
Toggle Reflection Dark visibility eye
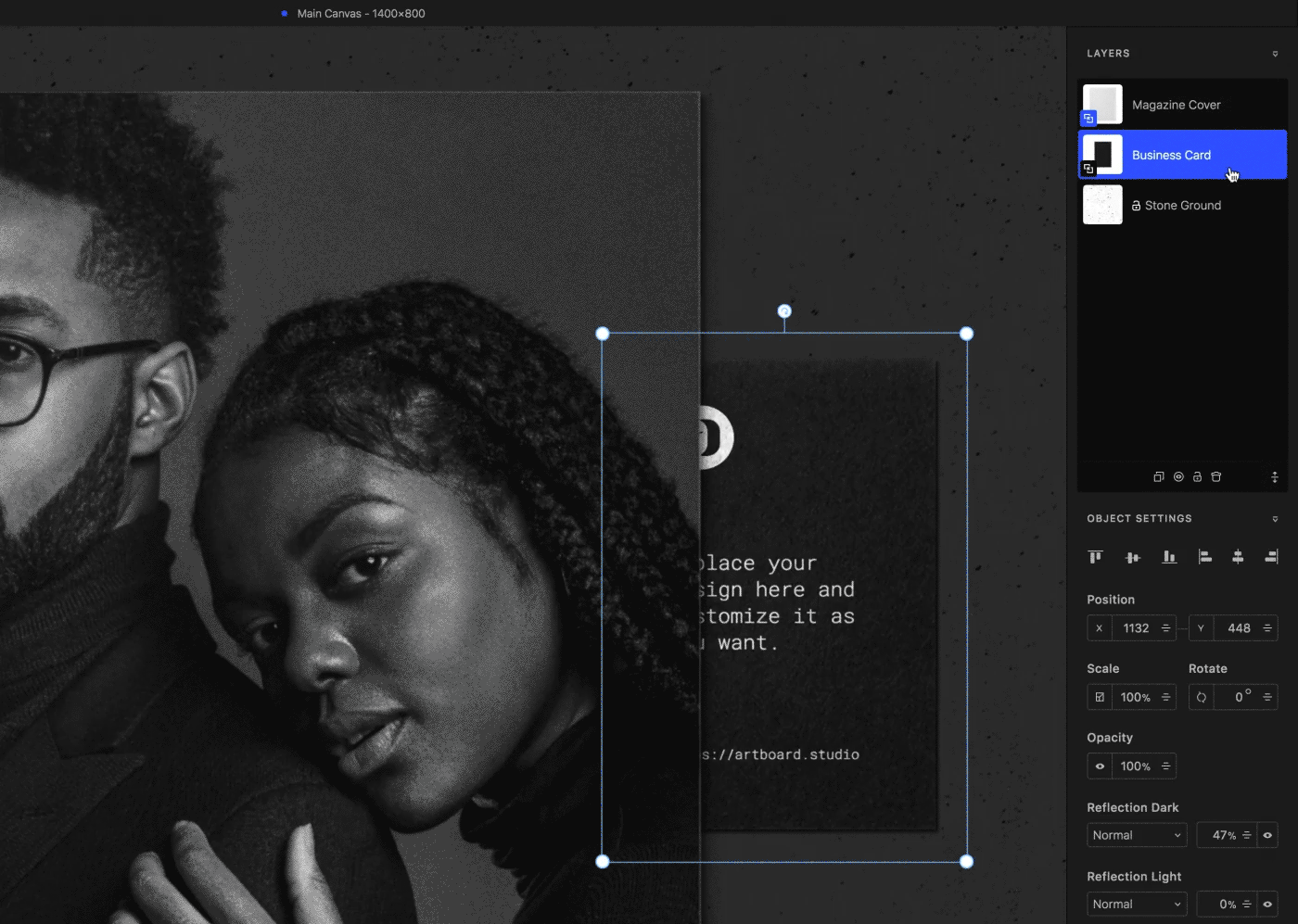1267,835
